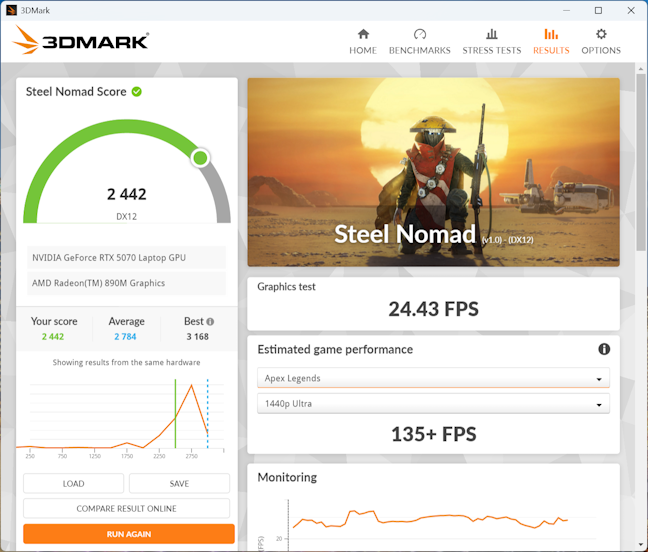Click the Steel Nomad banner image
The image size is (648, 552).
pos(433,172)
